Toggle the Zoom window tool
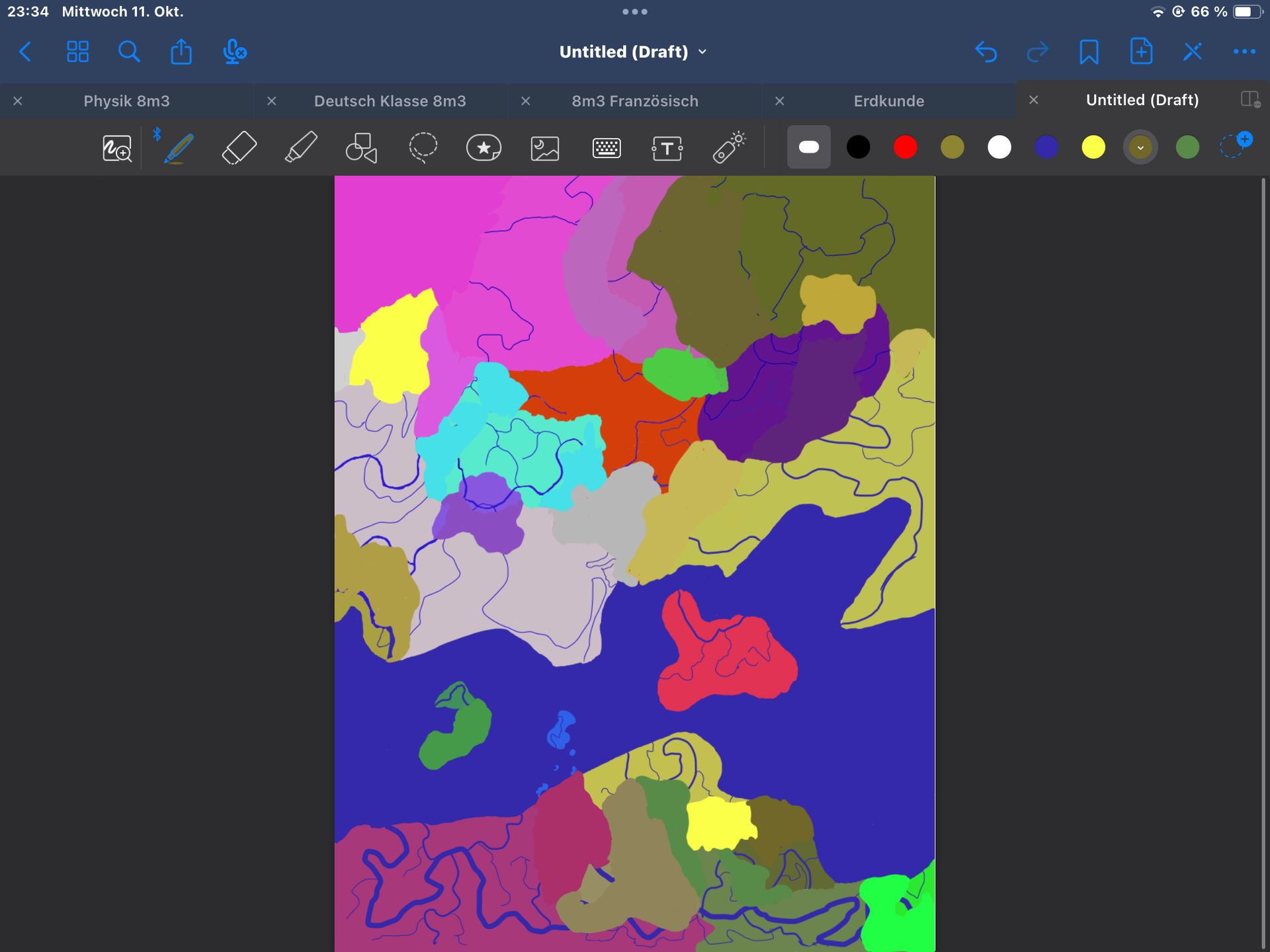Viewport: 1270px width, 952px height. pos(117,148)
